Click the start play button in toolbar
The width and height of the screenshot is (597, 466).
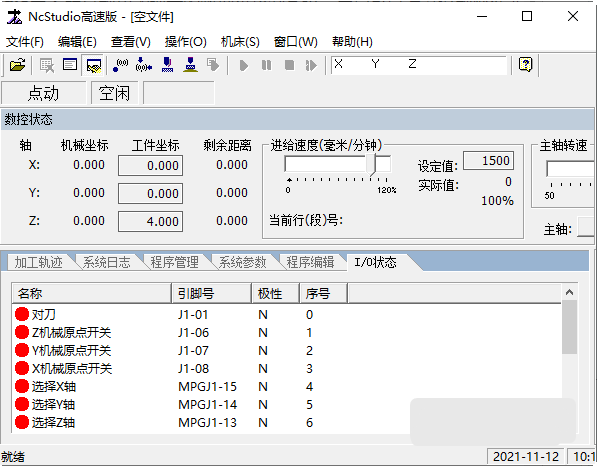point(244,65)
